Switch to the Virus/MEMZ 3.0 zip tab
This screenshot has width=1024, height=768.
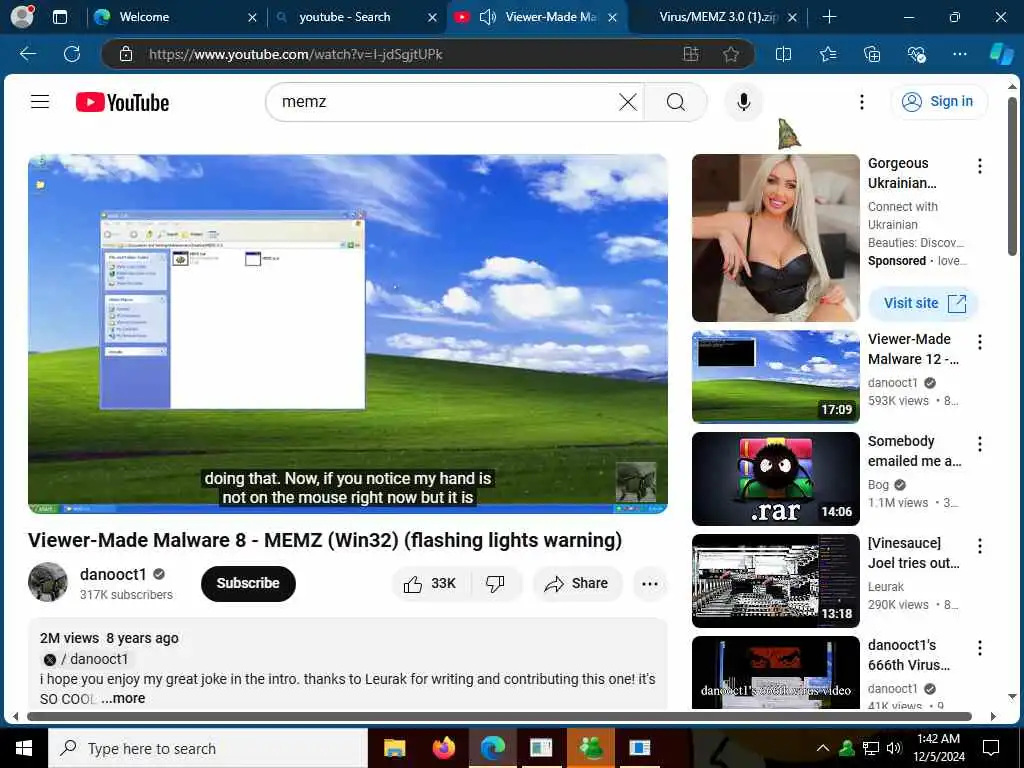tap(718, 17)
